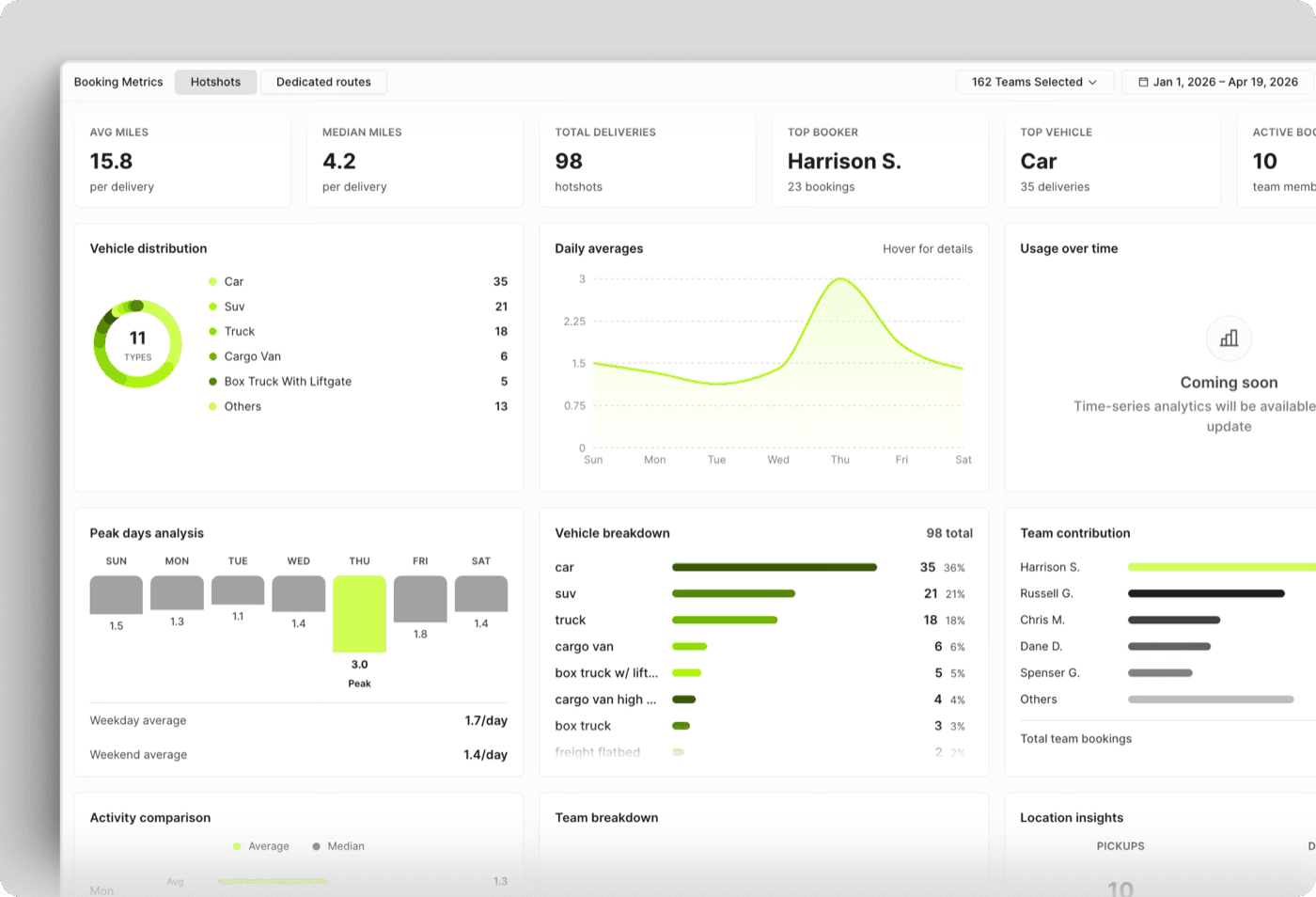Click Hover for details in Daily averages
Screen dimensions: 1316x897
pyautogui.click(x=928, y=248)
